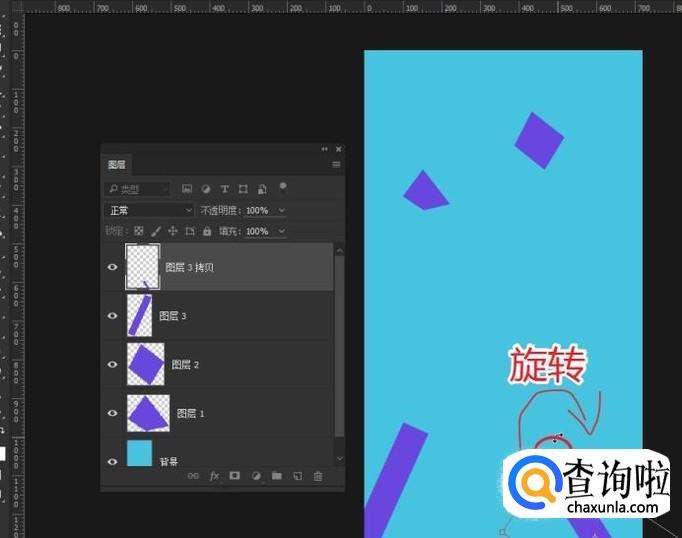682x538 pixels.
Task: Open the layers panel options menu
Action: click(x=336, y=164)
